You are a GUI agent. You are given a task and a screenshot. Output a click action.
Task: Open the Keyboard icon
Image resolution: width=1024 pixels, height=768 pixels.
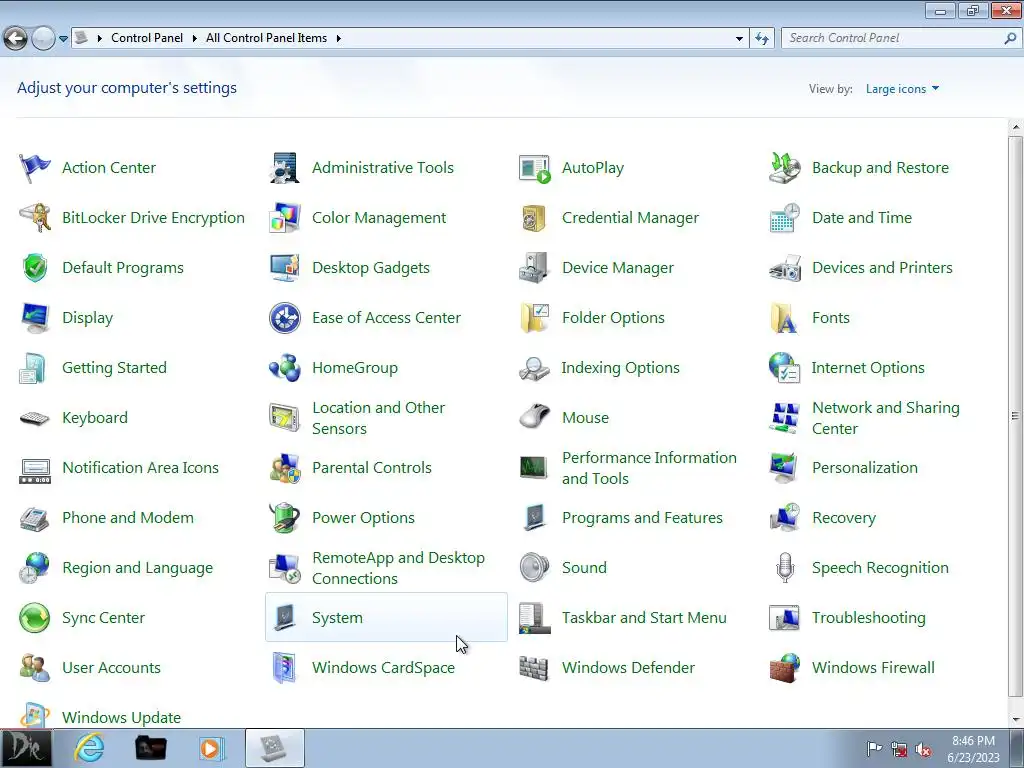pos(35,418)
